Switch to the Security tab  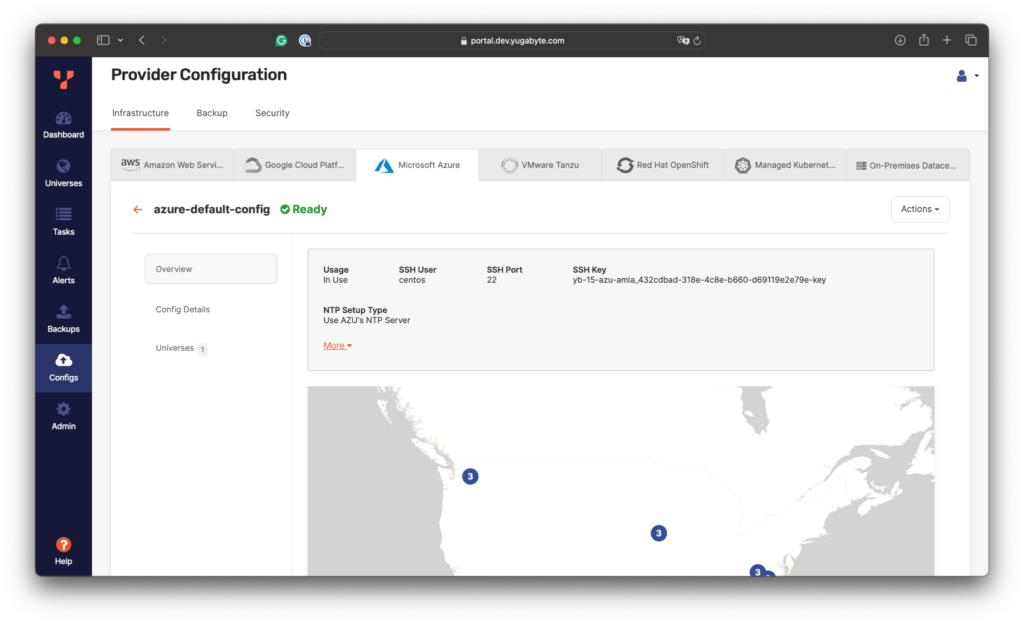(x=272, y=113)
